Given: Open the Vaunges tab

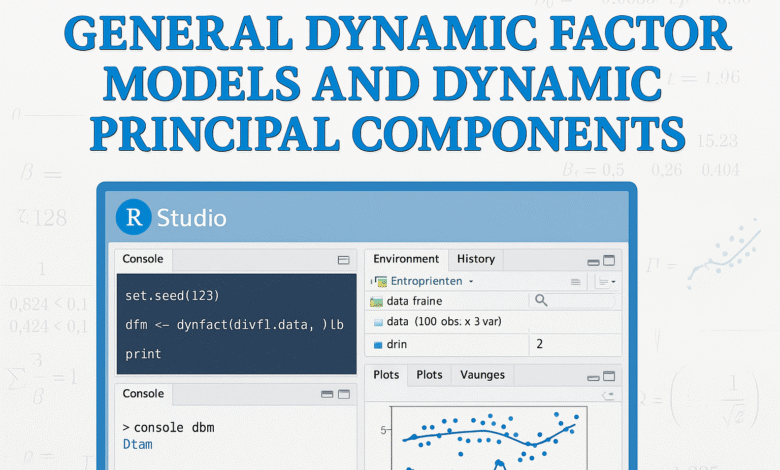Looking at the screenshot, I should 483,375.
